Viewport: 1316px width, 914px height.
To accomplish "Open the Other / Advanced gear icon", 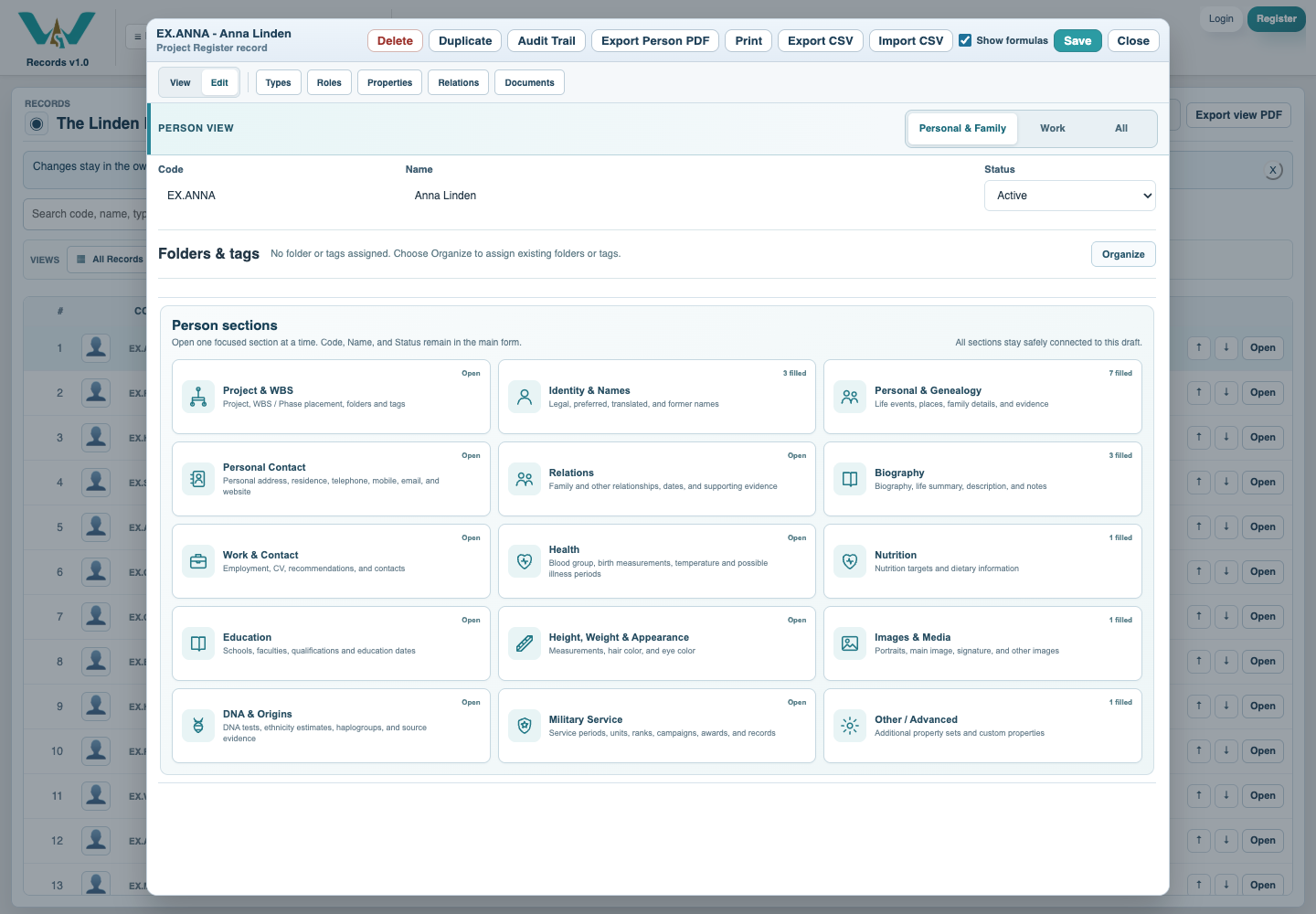I will click(x=850, y=726).
